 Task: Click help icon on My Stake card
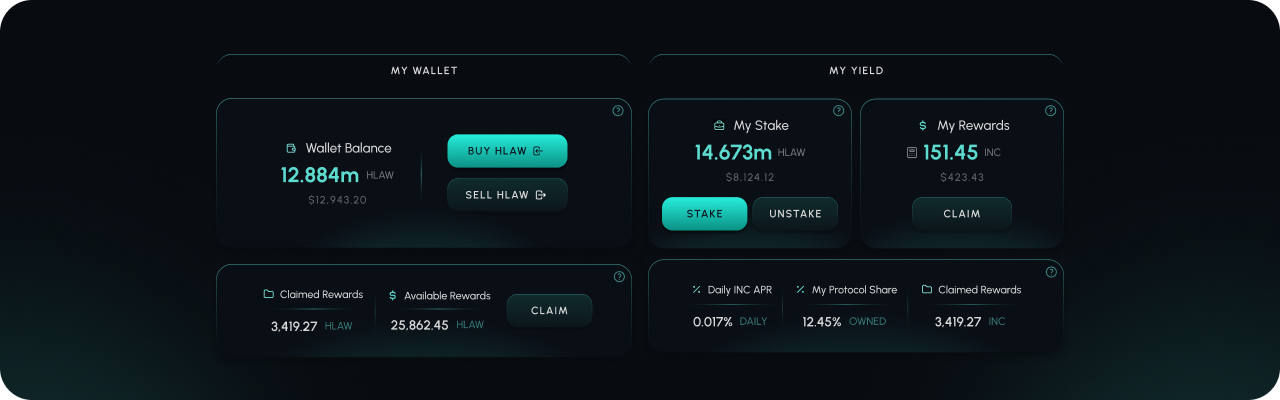click(838, 111)
